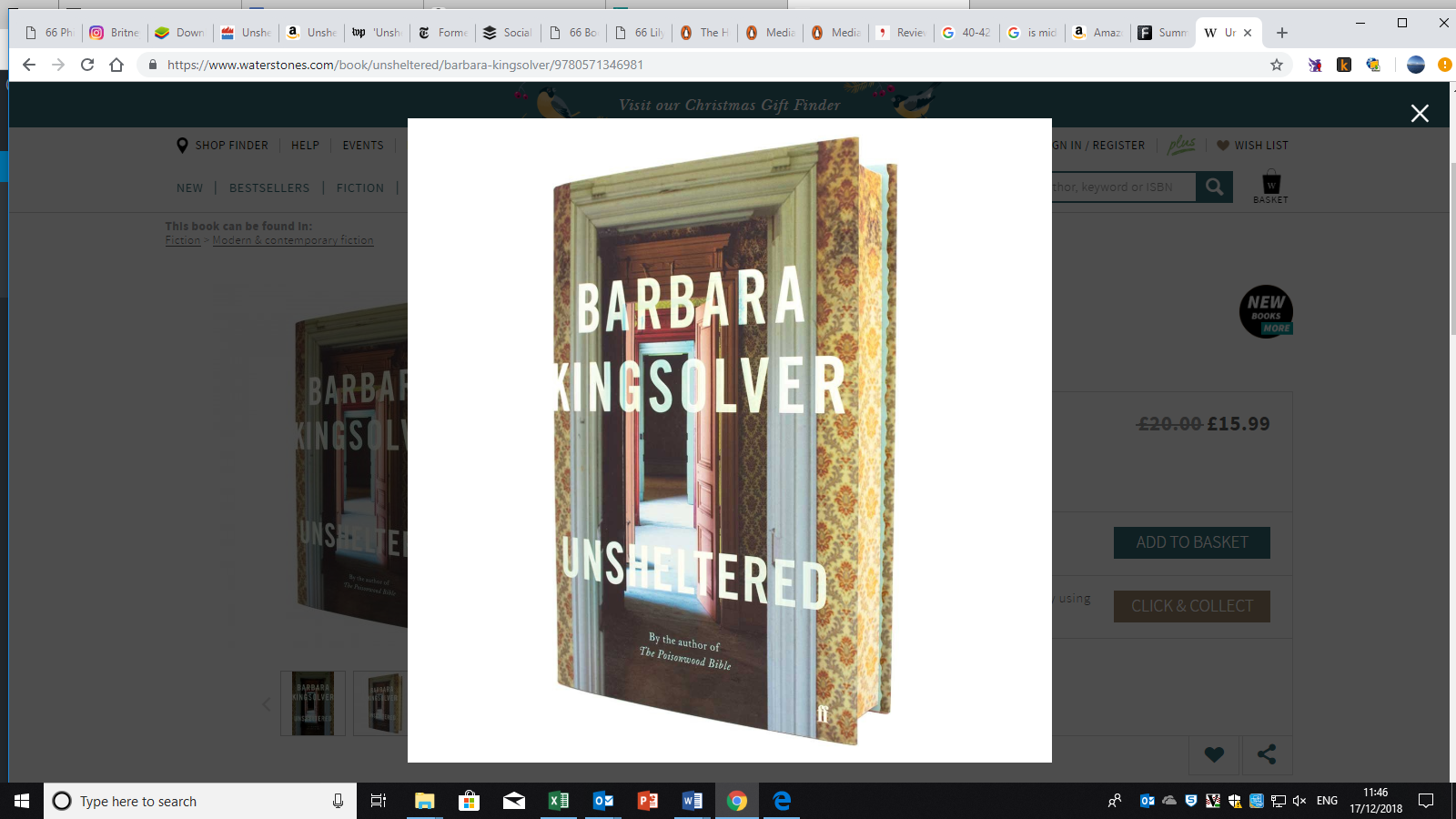Select the first front cover thumbnail

(x=313, y=703)
